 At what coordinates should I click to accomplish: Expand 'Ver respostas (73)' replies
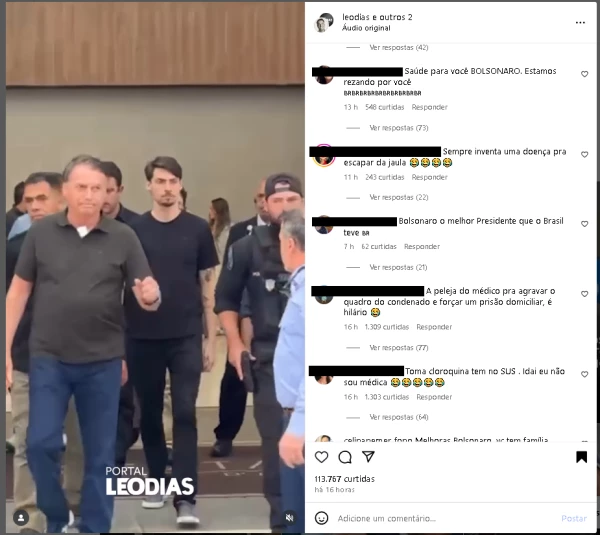[x=398, y=128]
